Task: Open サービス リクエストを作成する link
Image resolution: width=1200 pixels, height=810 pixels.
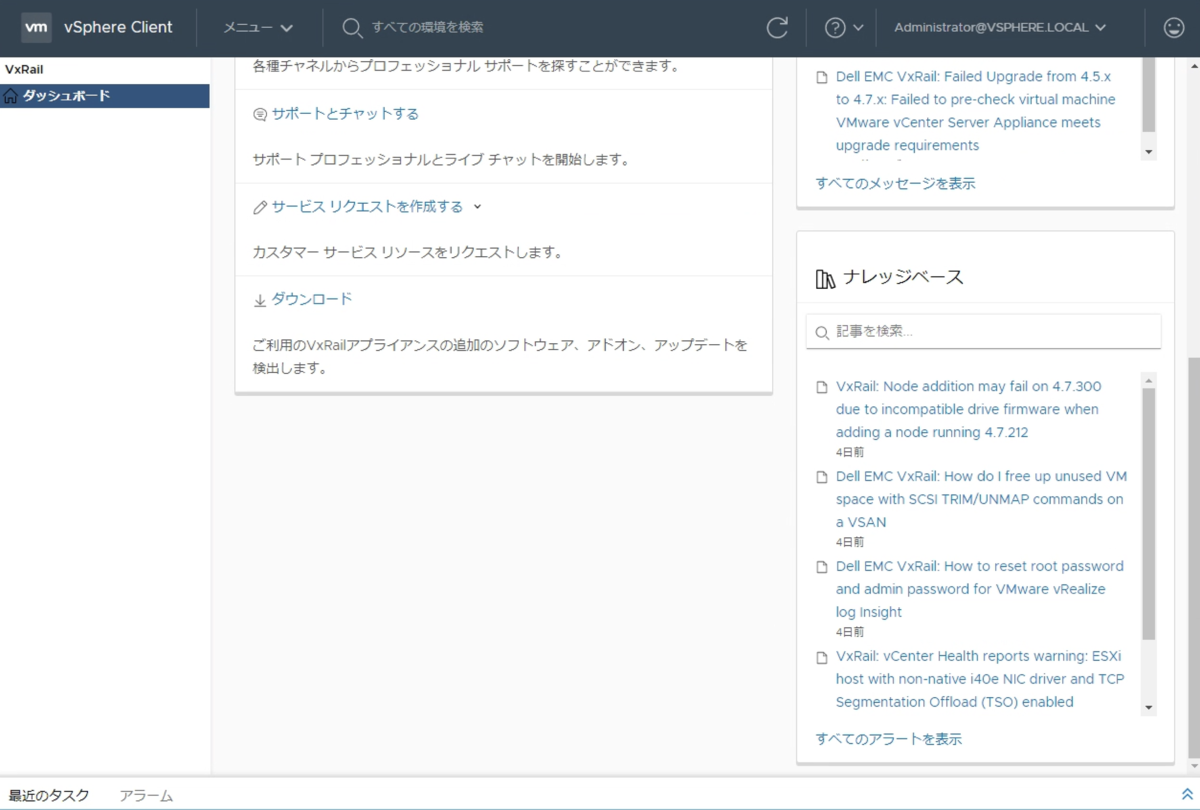Action: click(x=367, y=207)
